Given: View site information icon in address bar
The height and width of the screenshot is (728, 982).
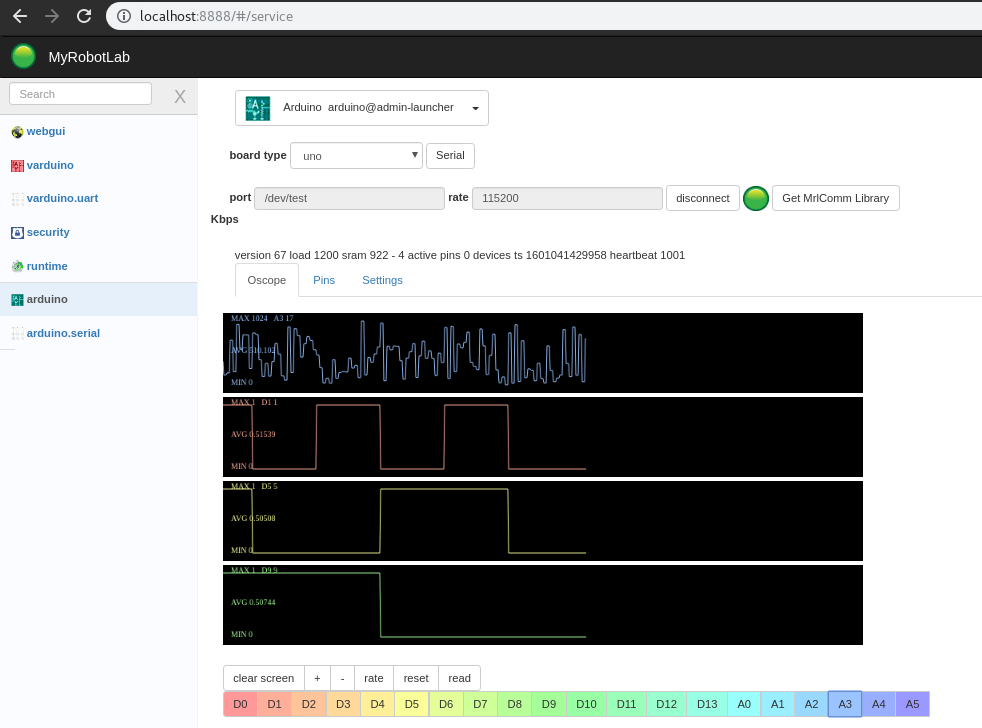Looking at the screenshot, I should [124, 16].
